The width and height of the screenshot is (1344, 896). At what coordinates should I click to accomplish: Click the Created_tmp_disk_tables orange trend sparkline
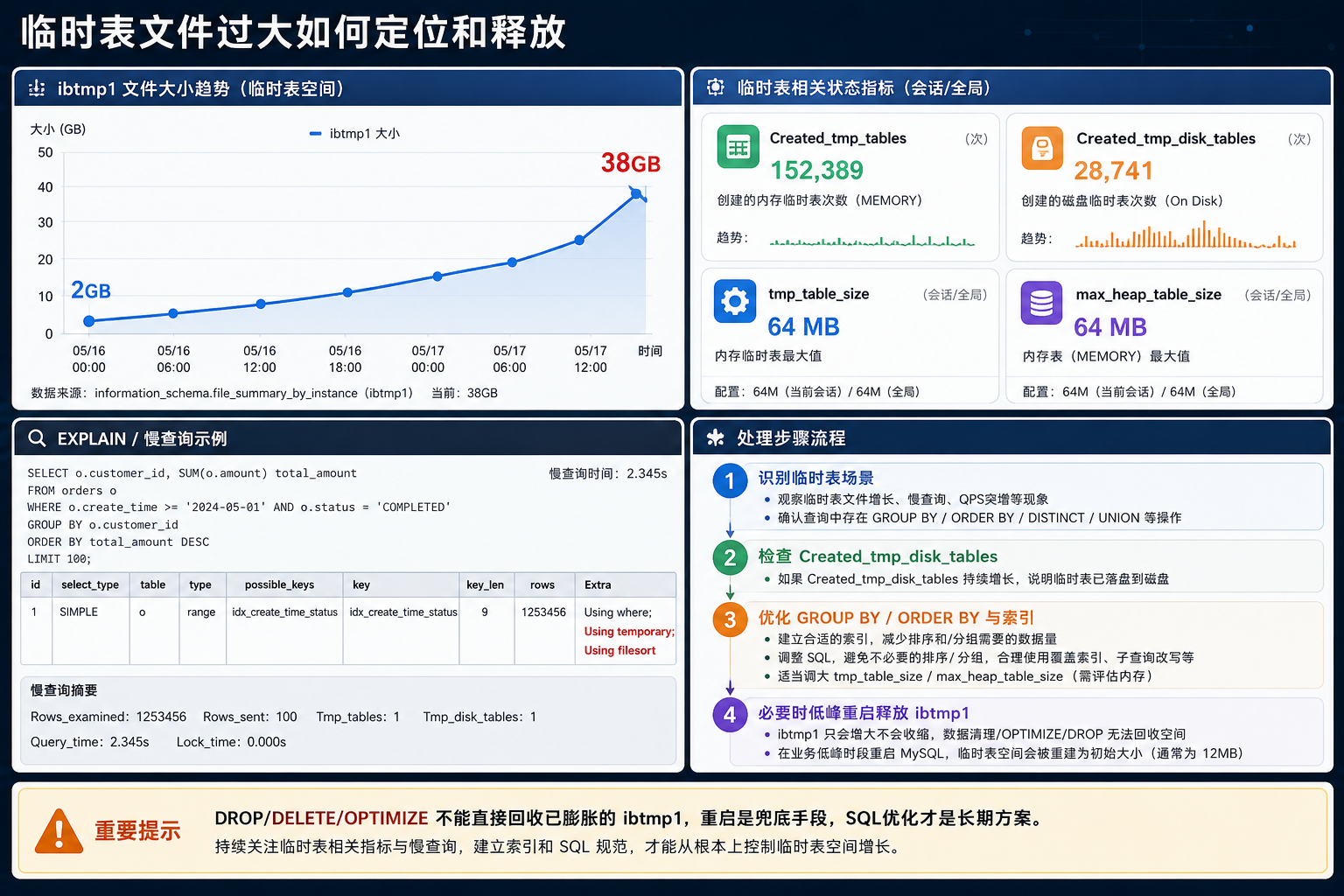[x=1186, y=234]
